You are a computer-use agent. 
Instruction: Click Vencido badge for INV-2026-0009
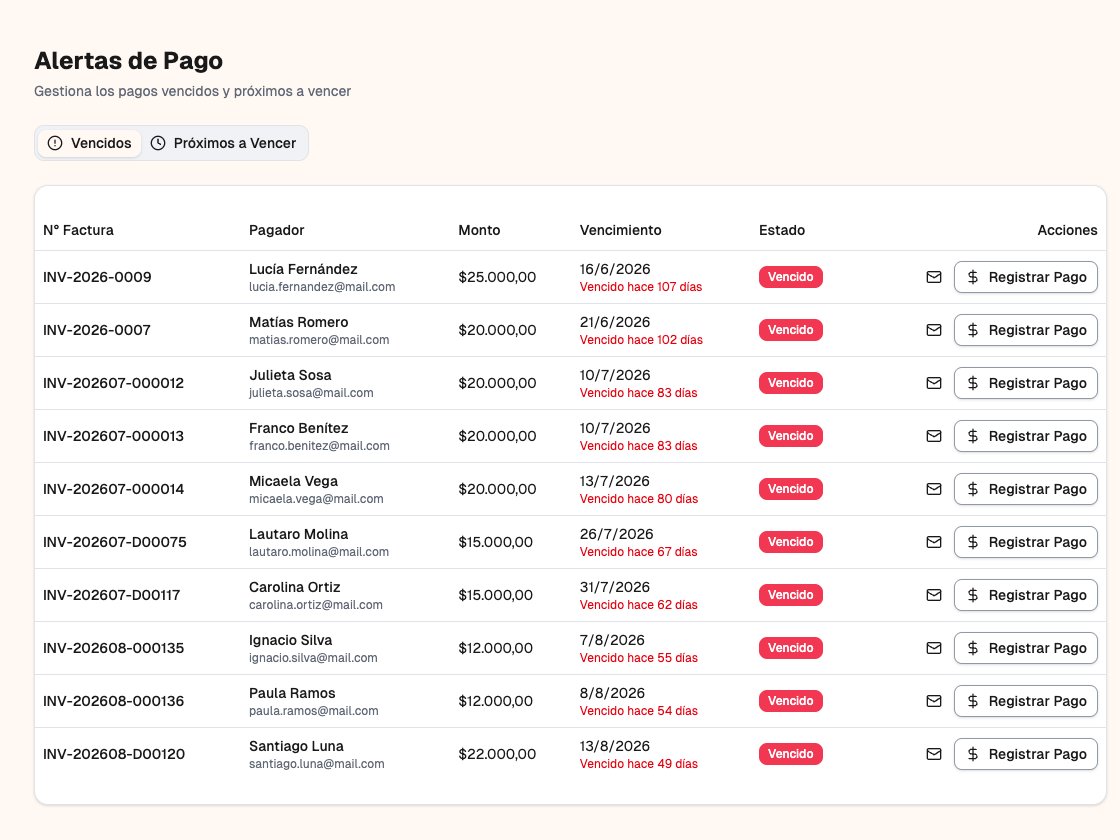point(791,277)
